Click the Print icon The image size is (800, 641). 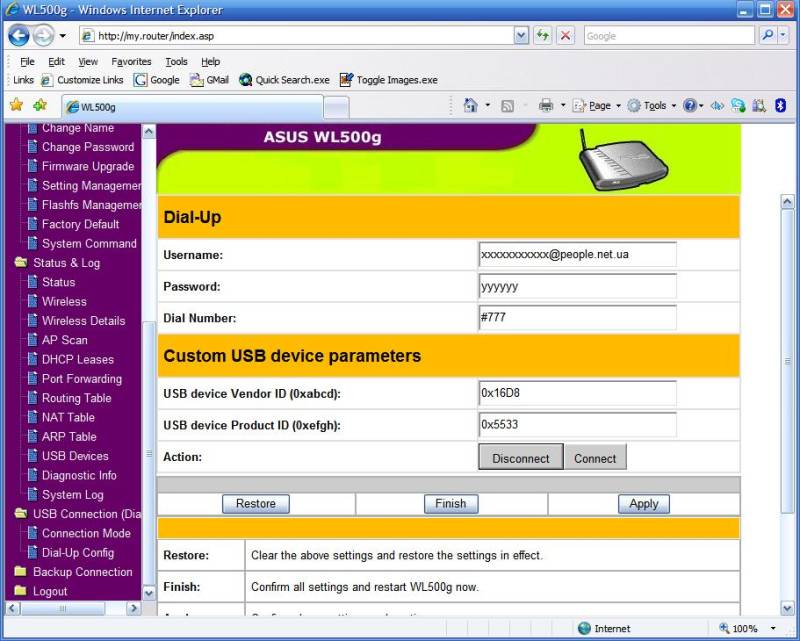click(x=547, y=105)
